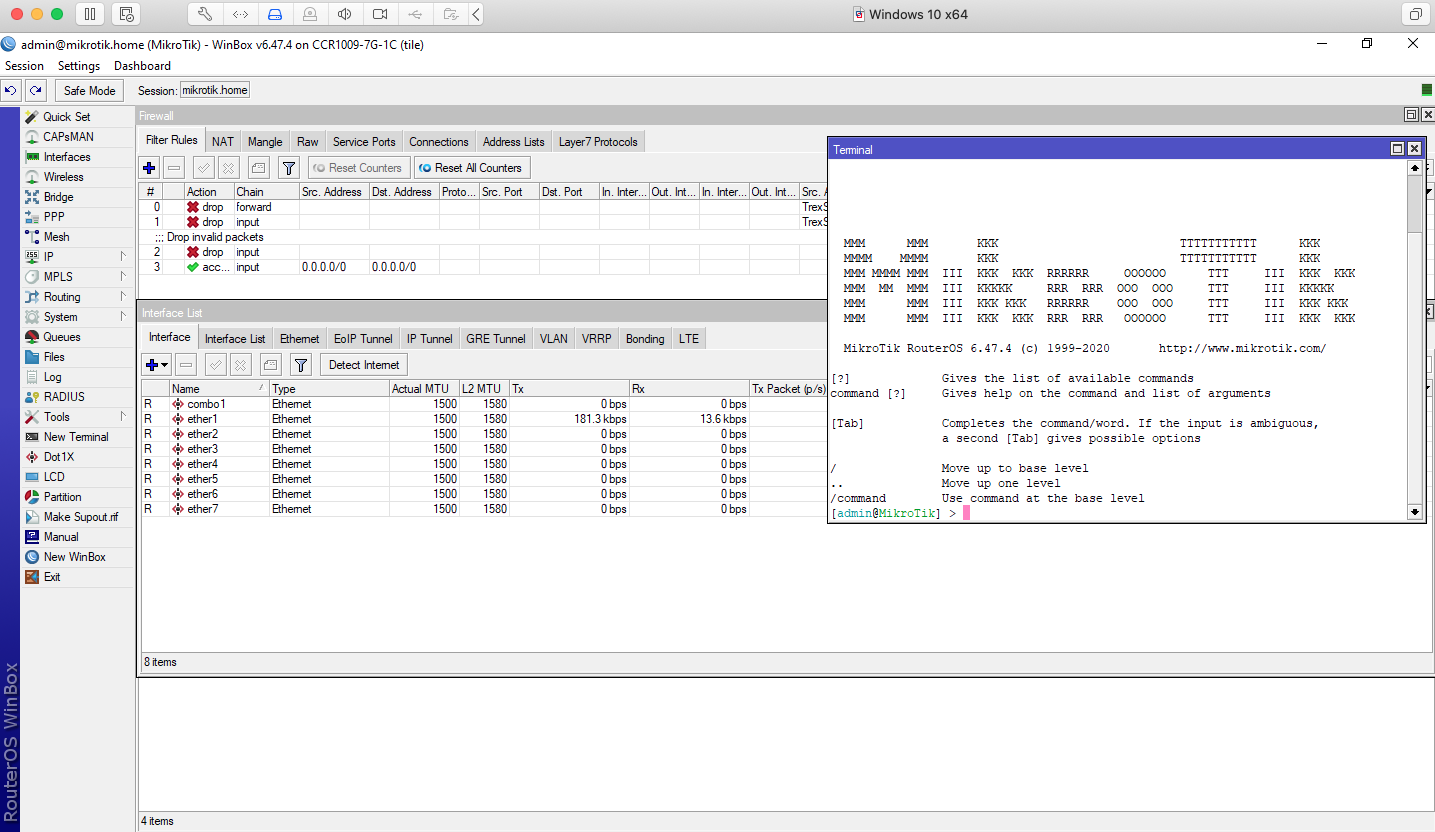Open LCD settings in the sidebar
1435x832 pixels.
[x=54, y=477]
